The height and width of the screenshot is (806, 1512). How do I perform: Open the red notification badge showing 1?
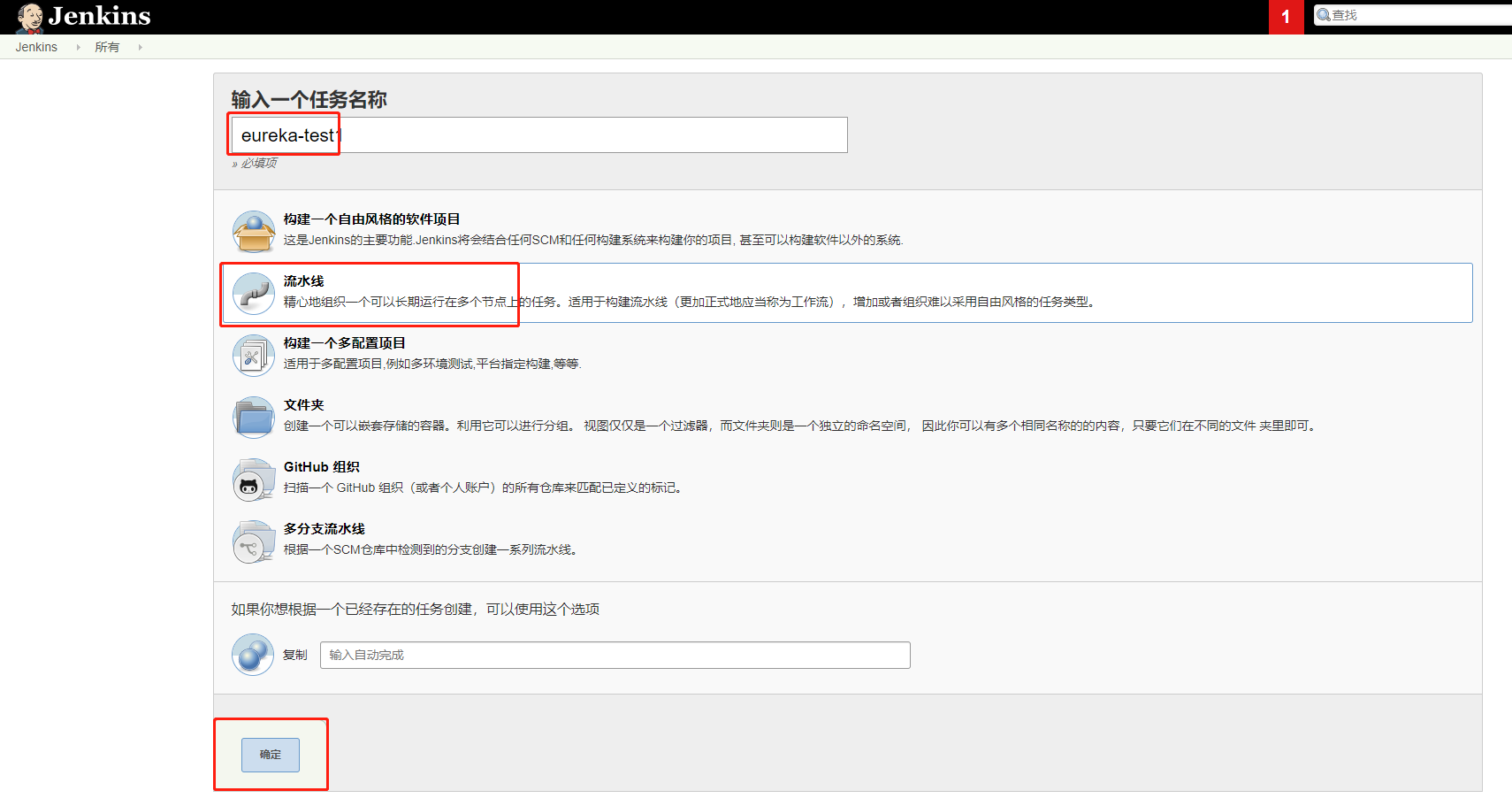click(1286, 17)
